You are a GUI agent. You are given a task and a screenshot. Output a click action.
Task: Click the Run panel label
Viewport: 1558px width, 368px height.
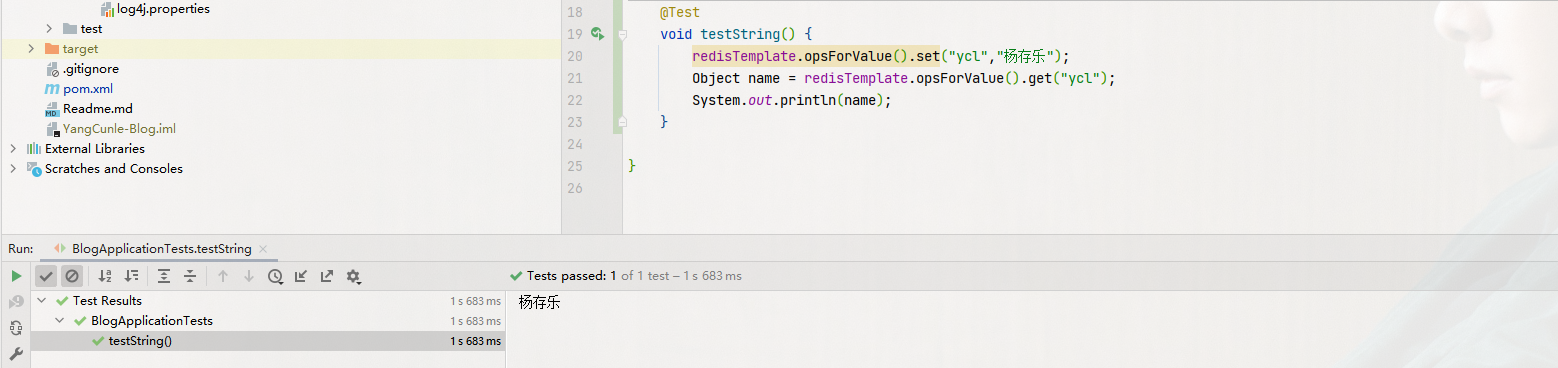click(x=21, y=248)
